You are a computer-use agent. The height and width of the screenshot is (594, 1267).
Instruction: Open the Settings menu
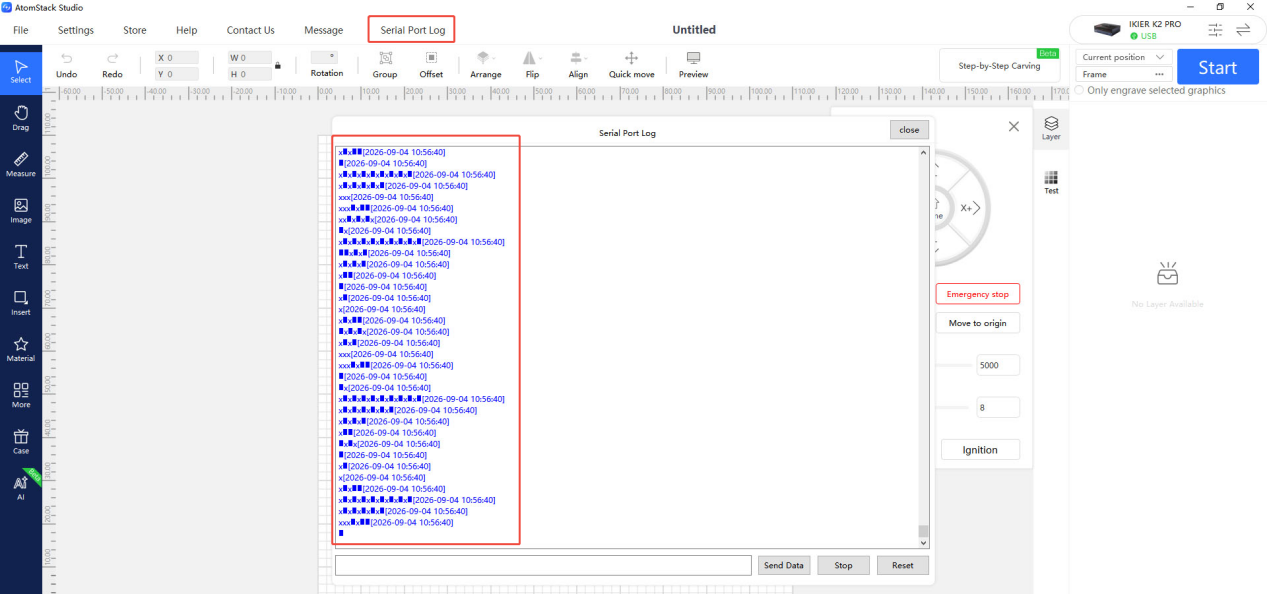tap(76, 30)
